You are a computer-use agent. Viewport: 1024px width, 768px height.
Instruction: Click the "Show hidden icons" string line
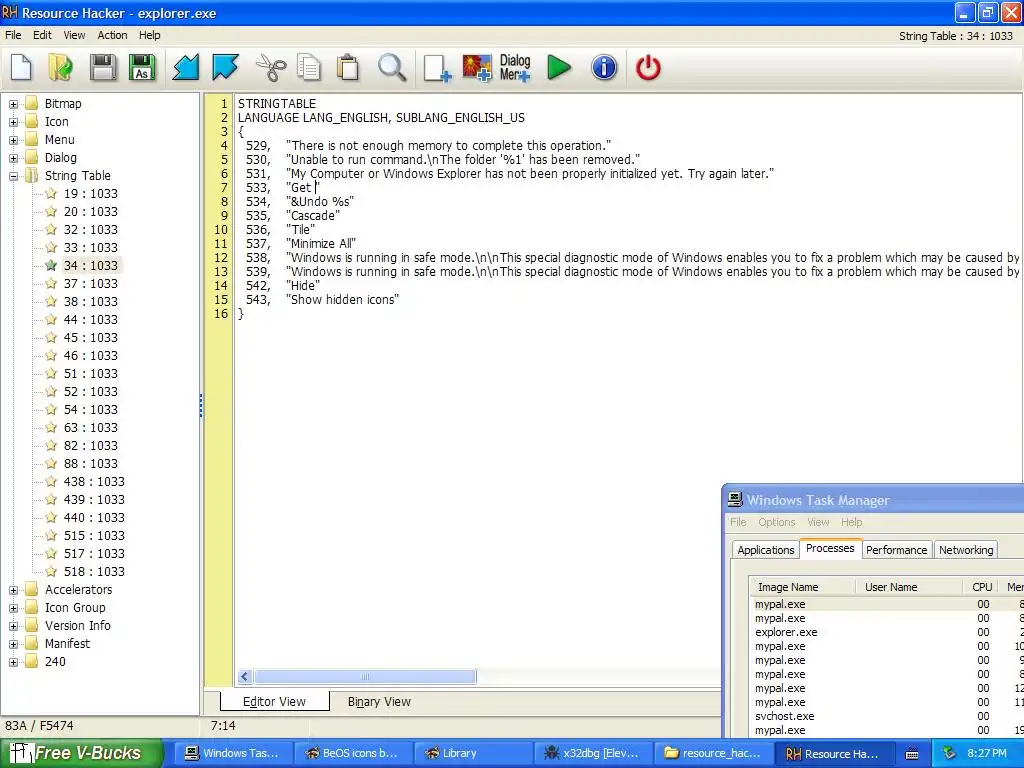[x=342, y=300]
